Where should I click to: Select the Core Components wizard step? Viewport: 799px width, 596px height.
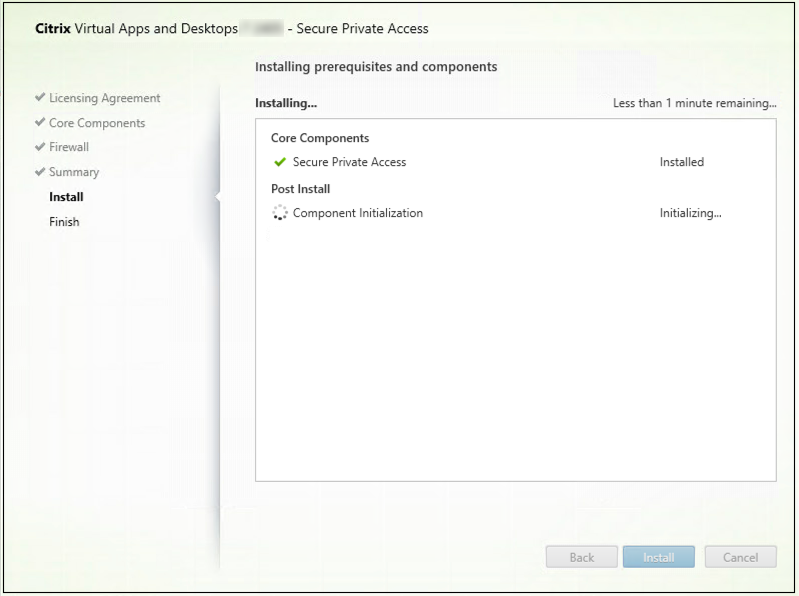pyautogui.click(x=97, y=123)
